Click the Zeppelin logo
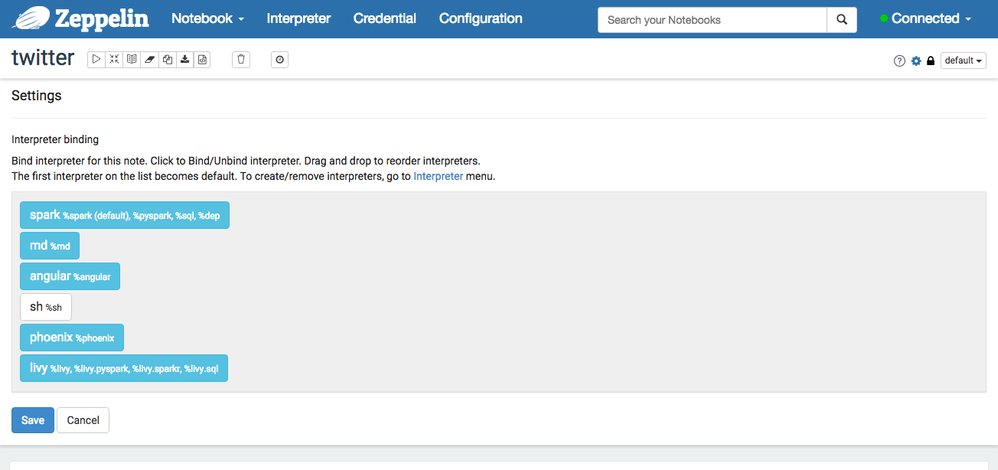The height and width of the screenshot is (470, 998). pos(81,18)
